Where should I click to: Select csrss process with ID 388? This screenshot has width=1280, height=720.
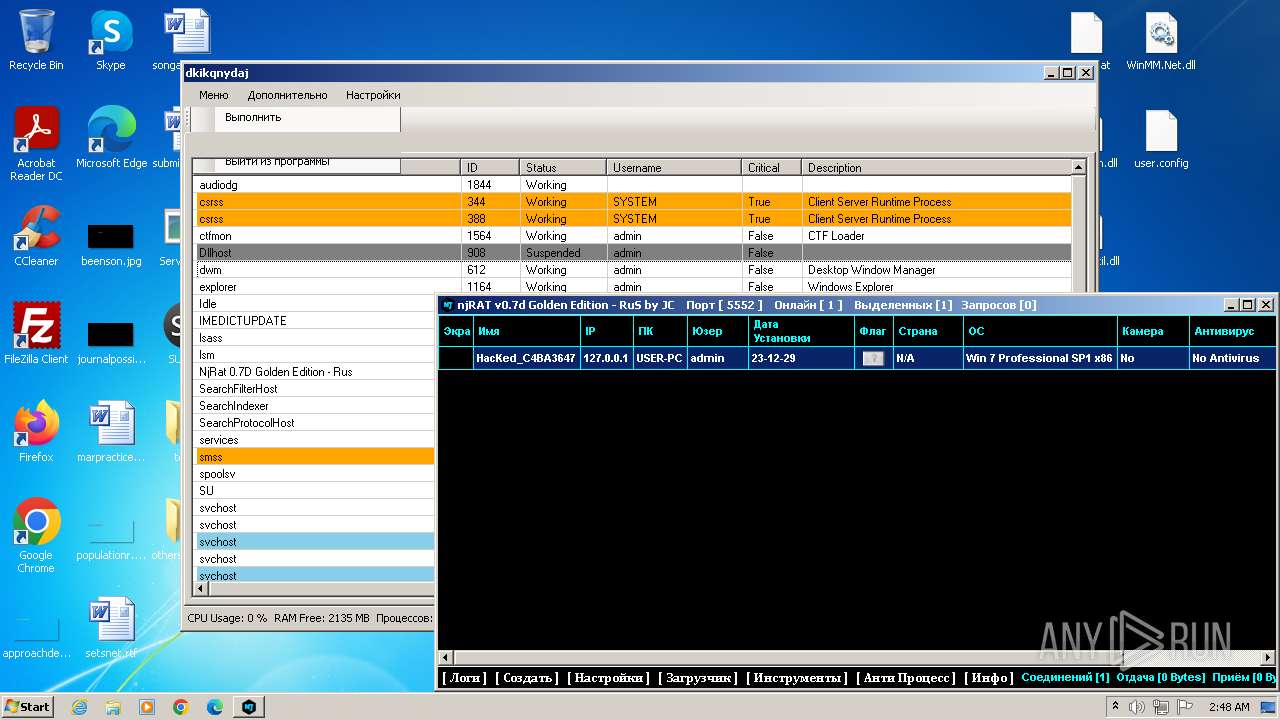632,219
